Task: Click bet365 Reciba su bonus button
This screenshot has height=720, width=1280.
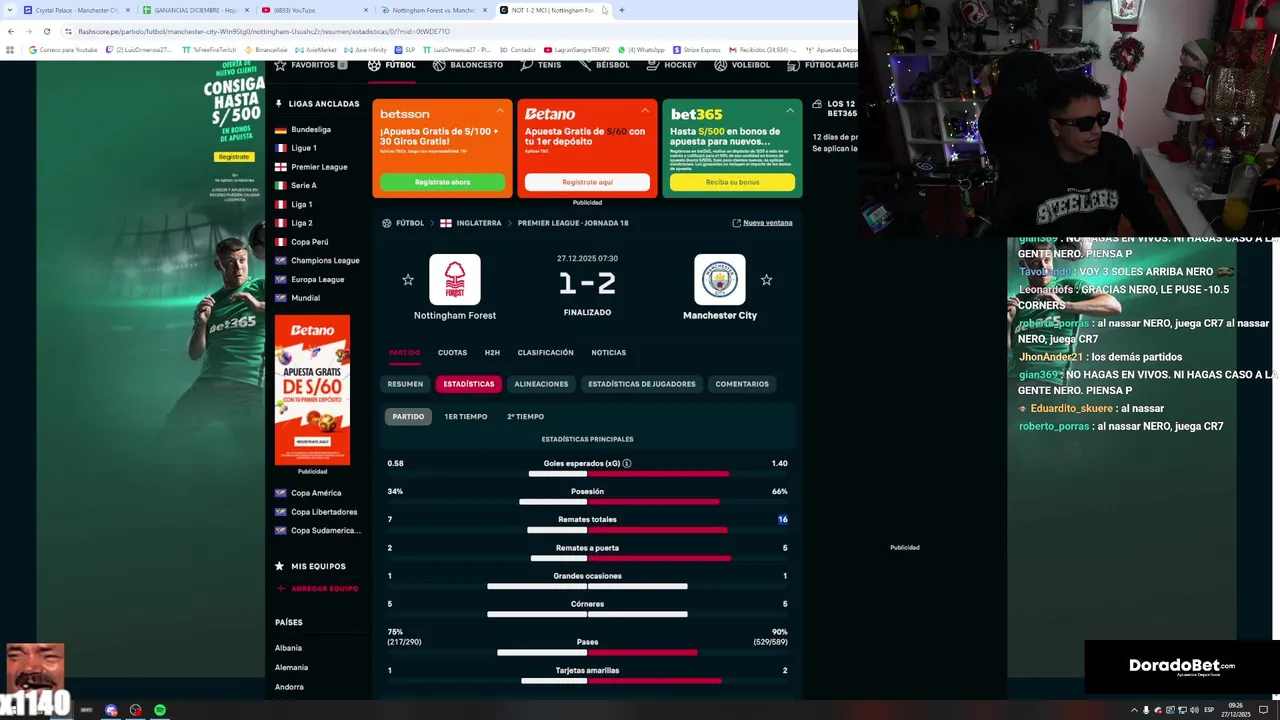Action: (732, 182)
